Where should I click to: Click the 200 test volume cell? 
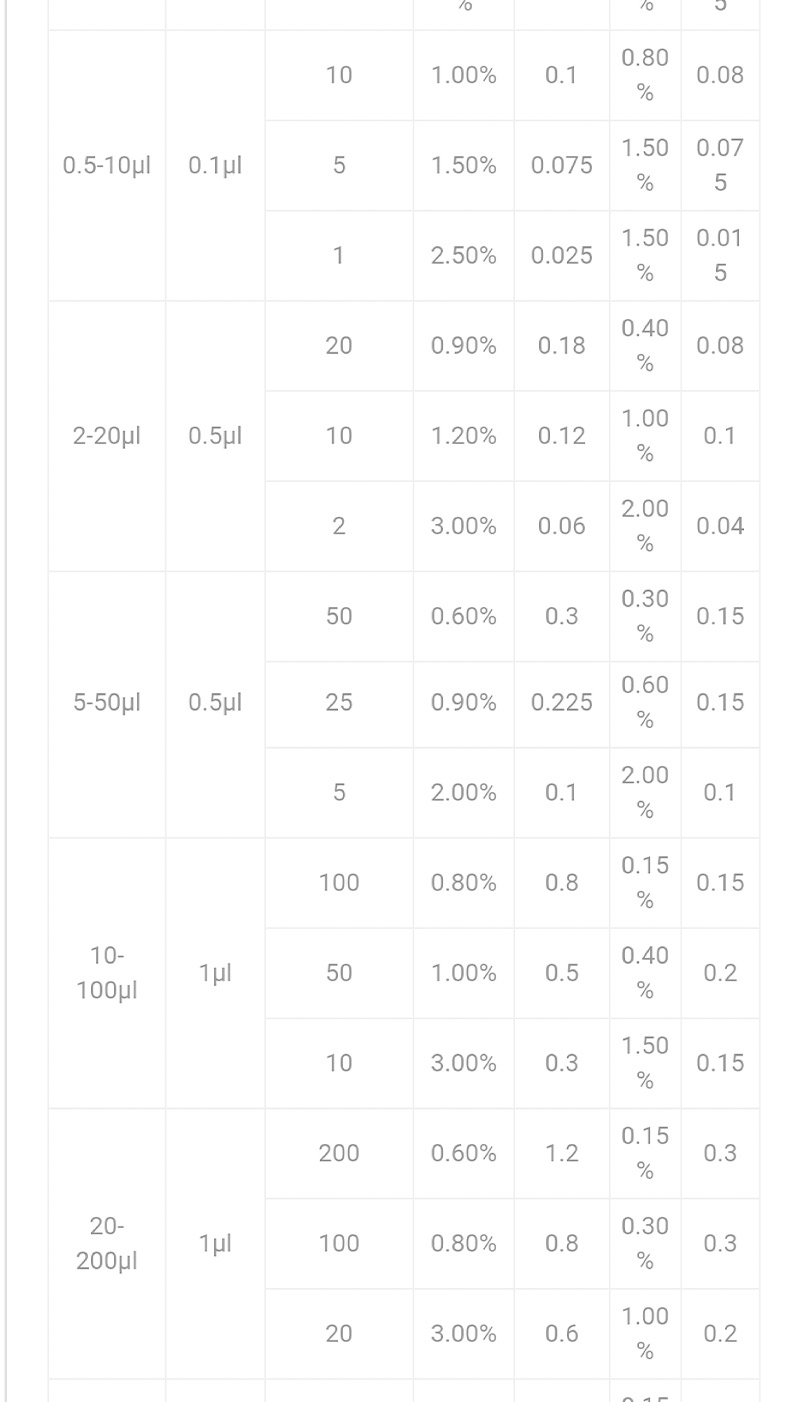pyautogui.click(x=339, y=1153)
